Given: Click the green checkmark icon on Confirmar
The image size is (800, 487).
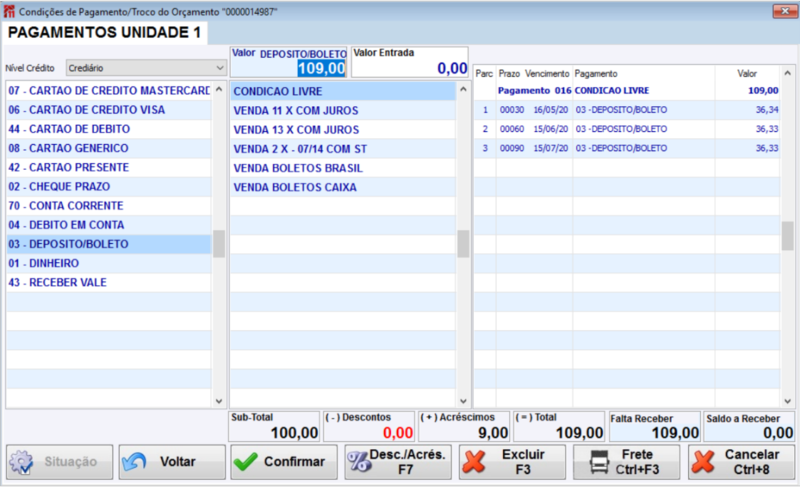Looking at the screenshot, I should 246,462.
